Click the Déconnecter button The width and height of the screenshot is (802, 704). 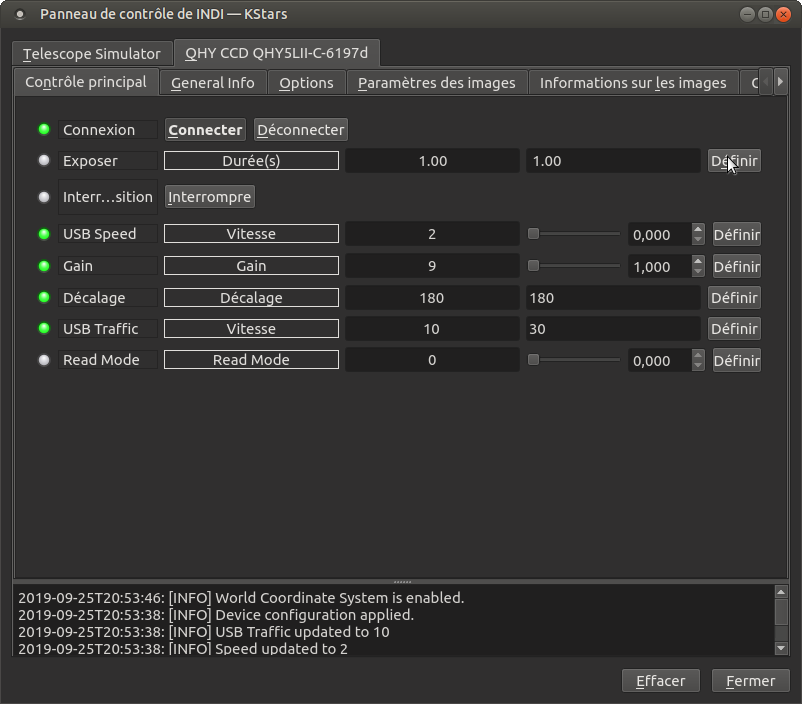coord(301,130)
